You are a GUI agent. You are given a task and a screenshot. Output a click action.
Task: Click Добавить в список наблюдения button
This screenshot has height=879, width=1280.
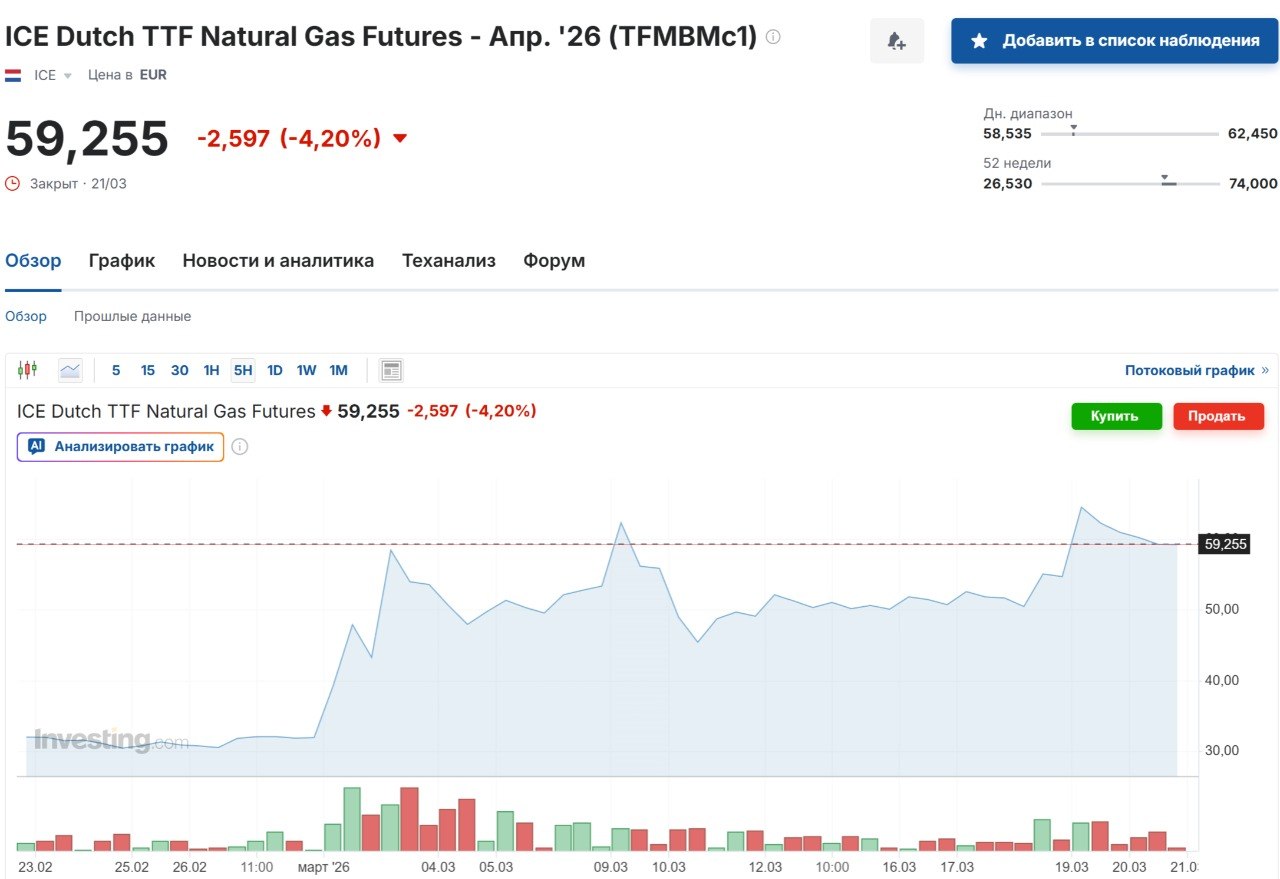(1115, 41)
